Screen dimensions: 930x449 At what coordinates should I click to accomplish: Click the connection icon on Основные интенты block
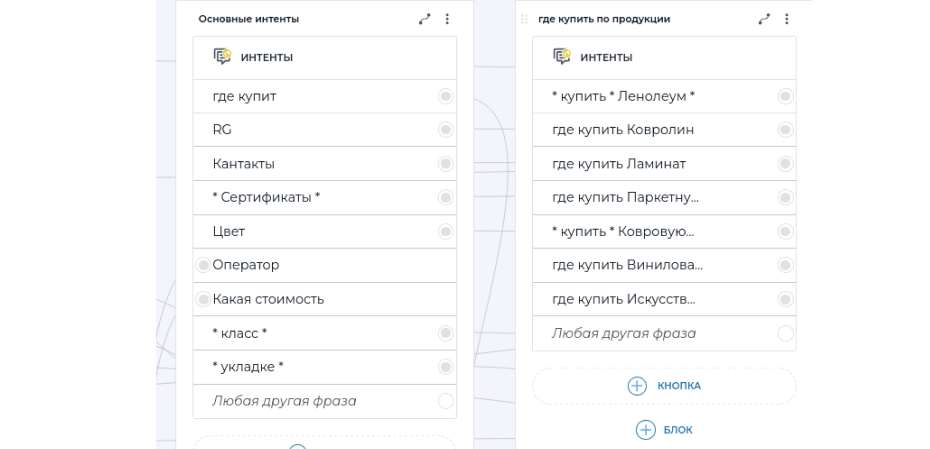pyautogui.click(x=425, y=19)
